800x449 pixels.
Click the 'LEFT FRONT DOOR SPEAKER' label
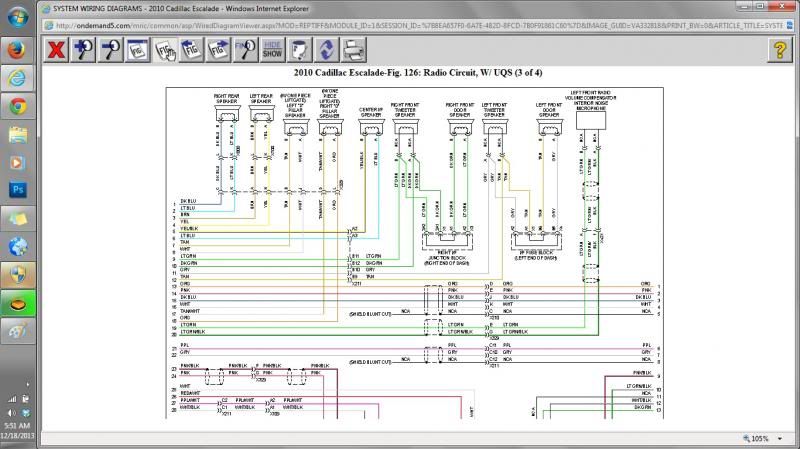coord(549,110)
